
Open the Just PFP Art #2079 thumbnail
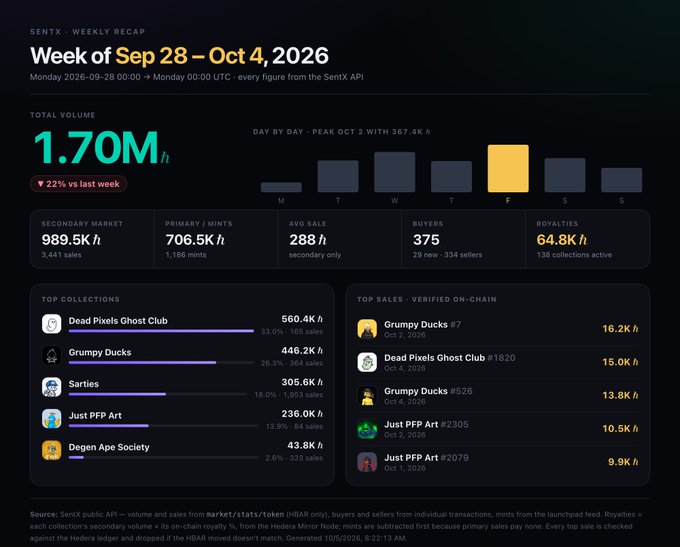(x=367, y=462)
